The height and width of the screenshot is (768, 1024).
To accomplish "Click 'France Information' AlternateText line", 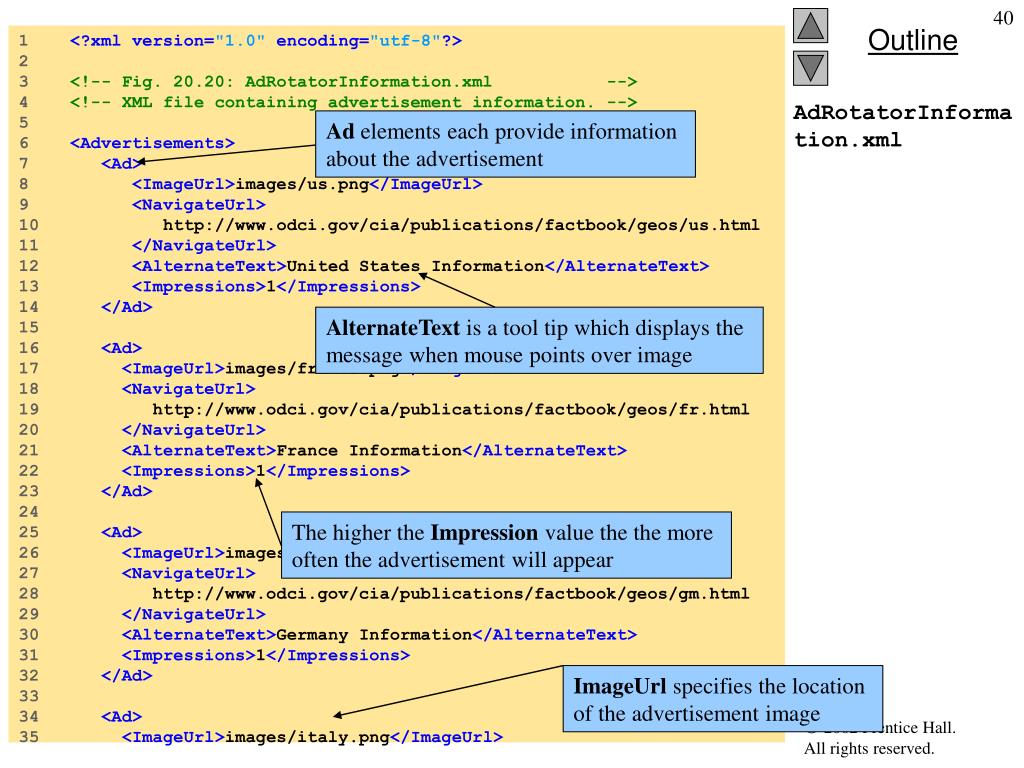I will (x=374, y=451).
